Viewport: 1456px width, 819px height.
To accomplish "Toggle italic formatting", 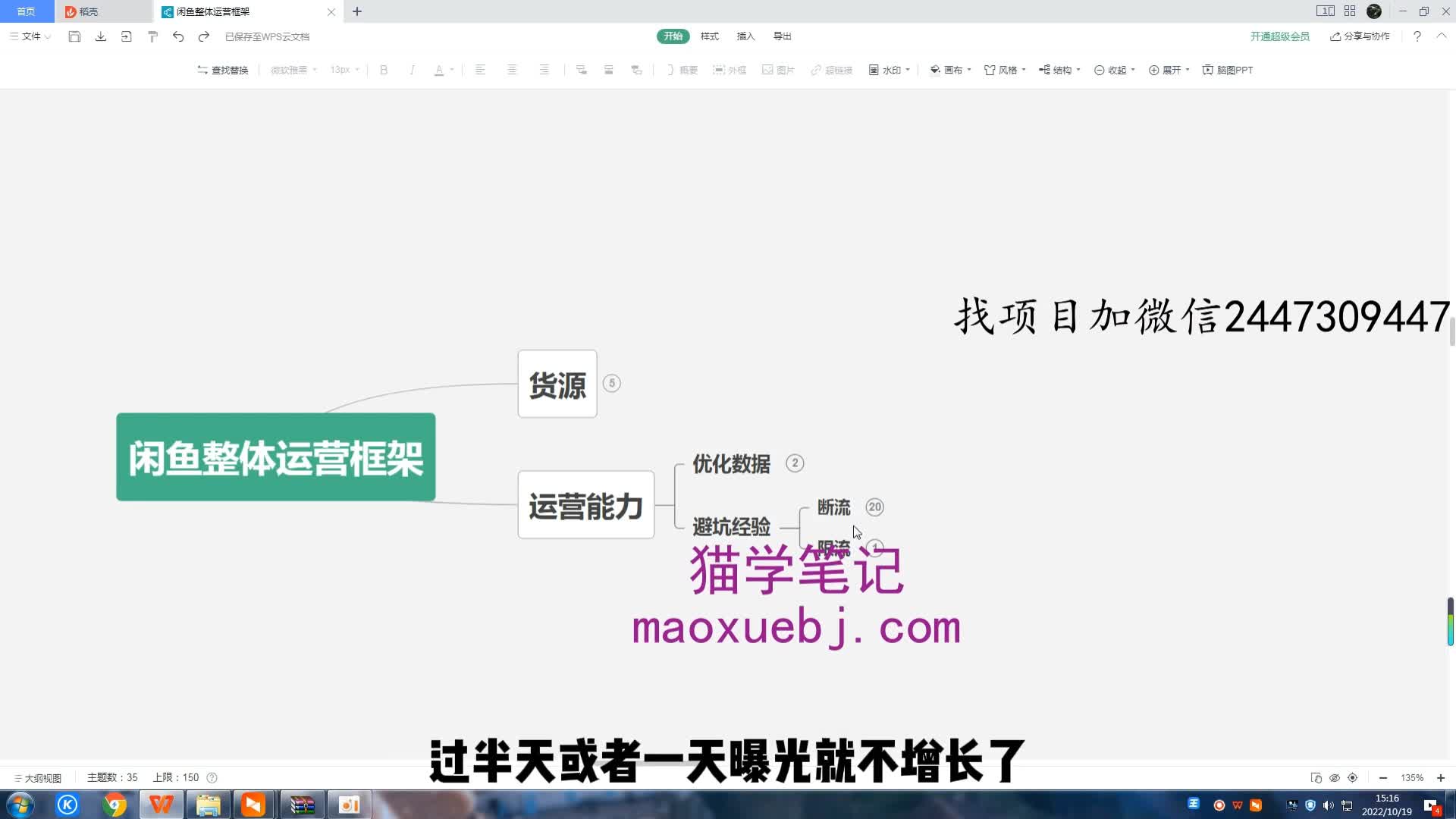I will [x=412, y=70].
